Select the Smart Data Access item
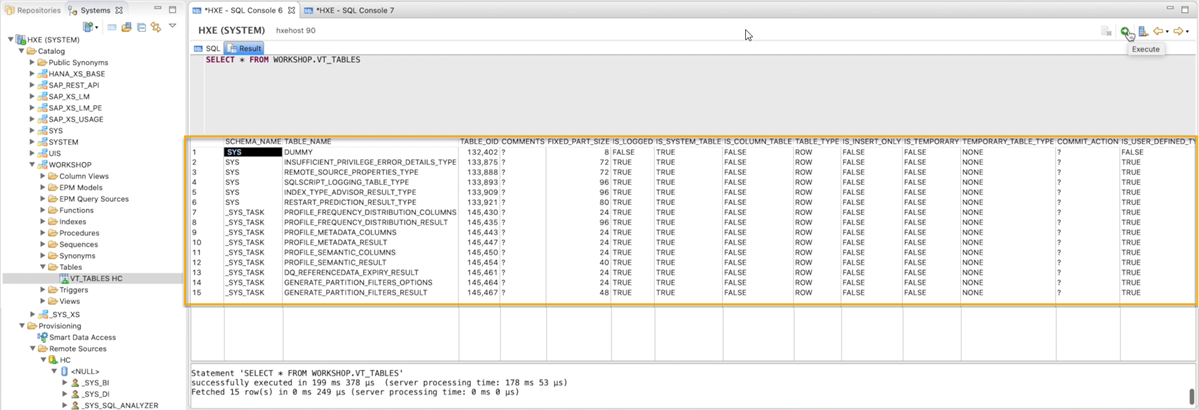Viewport: 1199px width, 410px height. [76, 337]
